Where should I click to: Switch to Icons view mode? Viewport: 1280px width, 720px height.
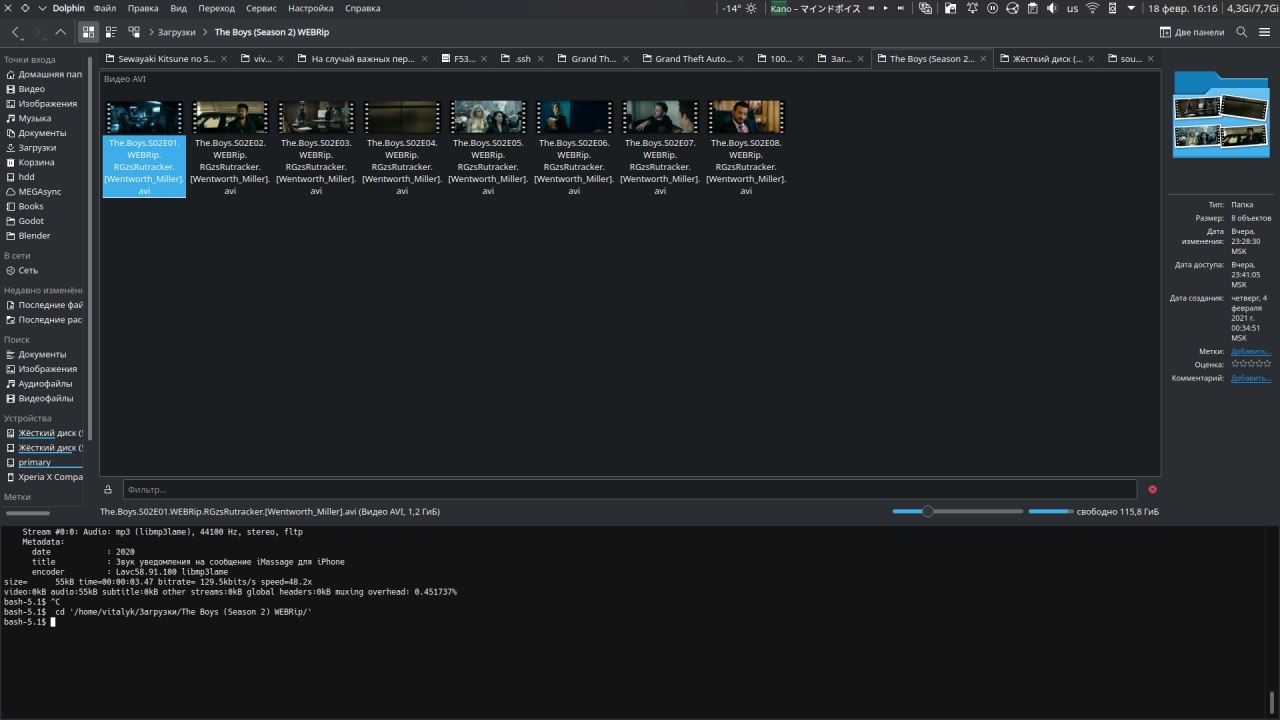[x=89, y=32]
